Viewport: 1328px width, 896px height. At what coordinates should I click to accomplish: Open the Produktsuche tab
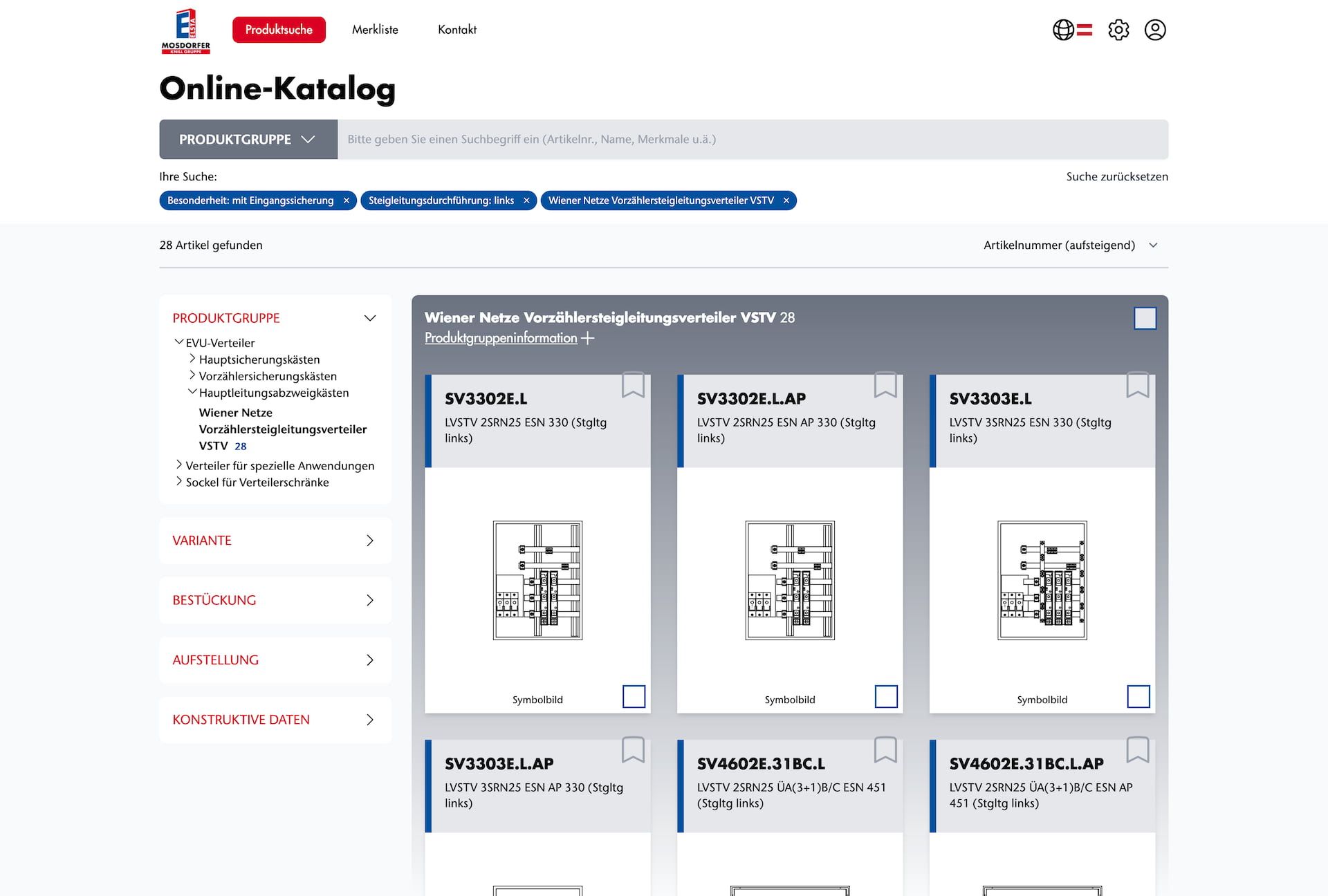[x=279, y=30]
